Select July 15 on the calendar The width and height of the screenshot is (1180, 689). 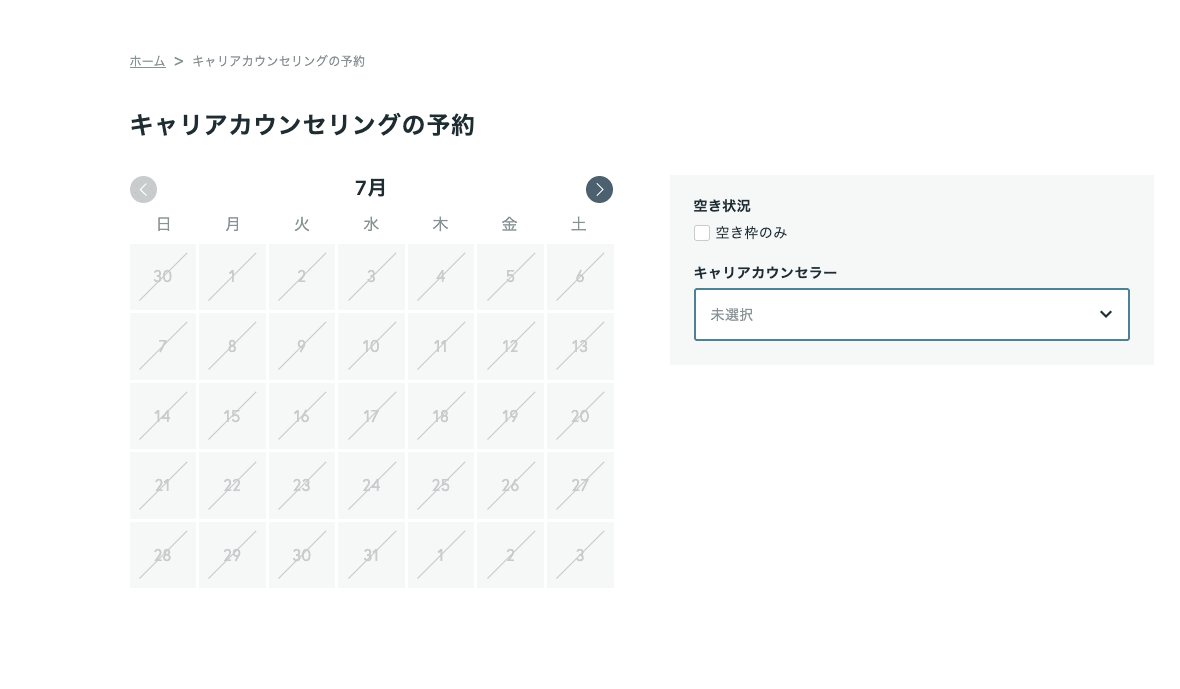pyautogui.click(x=232, y=416)
